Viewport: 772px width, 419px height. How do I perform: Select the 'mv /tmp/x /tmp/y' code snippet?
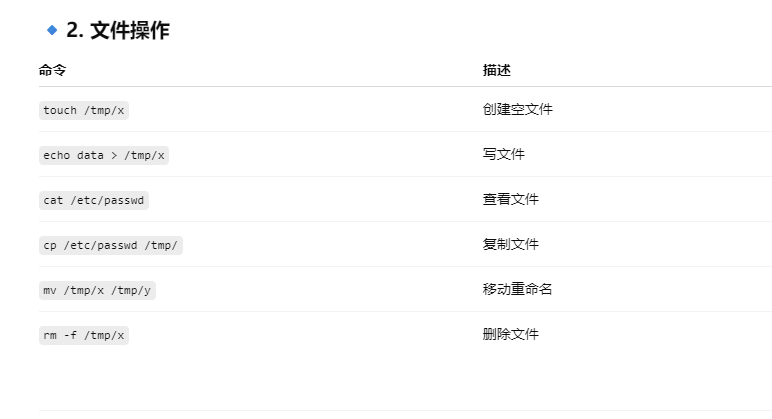coord(97,290)
